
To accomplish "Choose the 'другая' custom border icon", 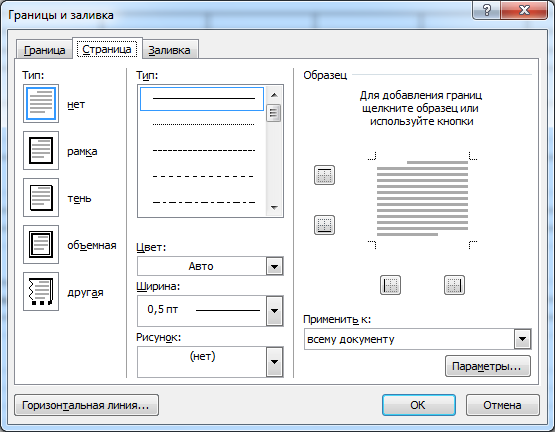I will pyautogui.click(x=41, y=291).
